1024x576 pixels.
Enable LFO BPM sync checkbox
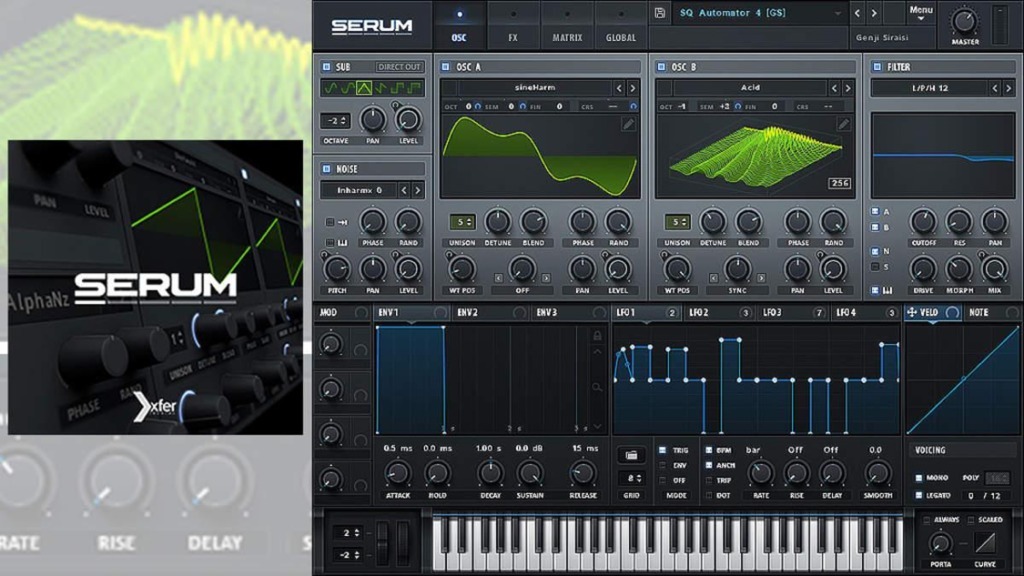(709, 450)
